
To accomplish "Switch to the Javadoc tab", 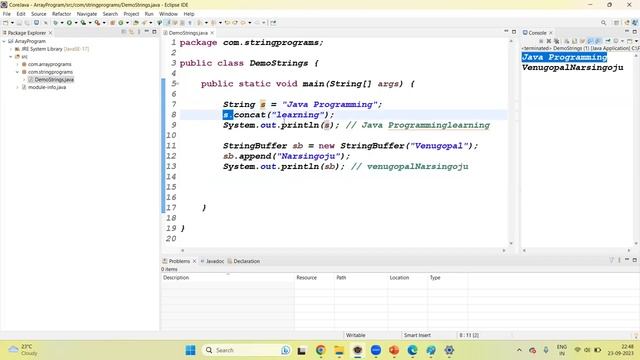I will coord(212,261).
